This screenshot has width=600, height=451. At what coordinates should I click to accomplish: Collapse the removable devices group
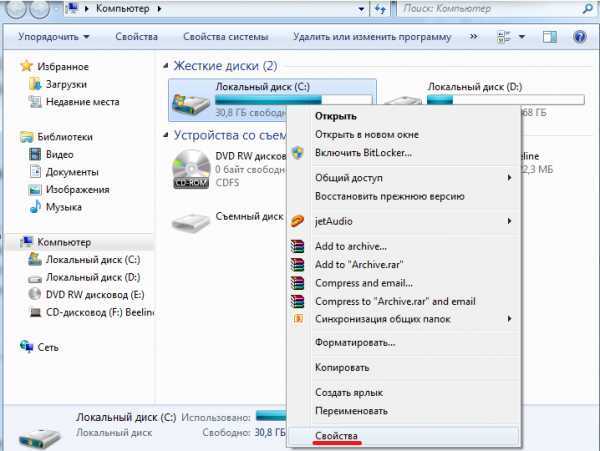[x=166, y=135]
